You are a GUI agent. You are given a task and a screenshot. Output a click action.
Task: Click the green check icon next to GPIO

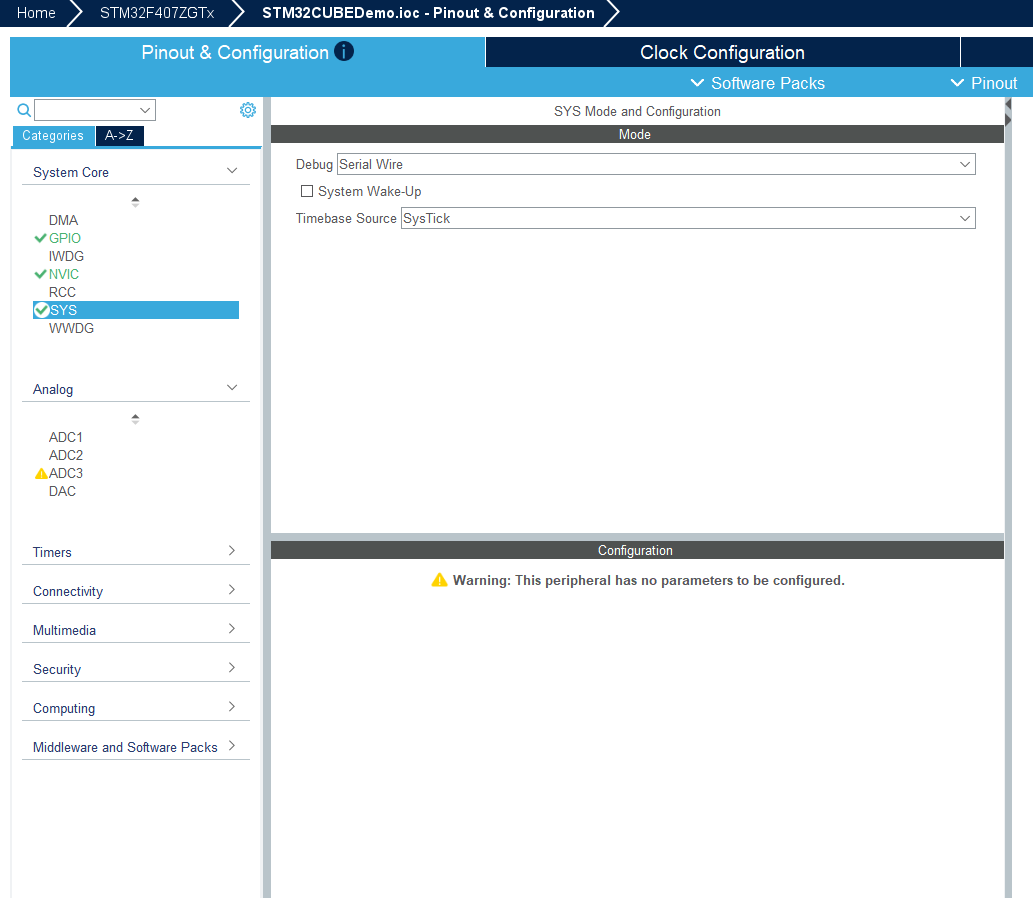40,238
